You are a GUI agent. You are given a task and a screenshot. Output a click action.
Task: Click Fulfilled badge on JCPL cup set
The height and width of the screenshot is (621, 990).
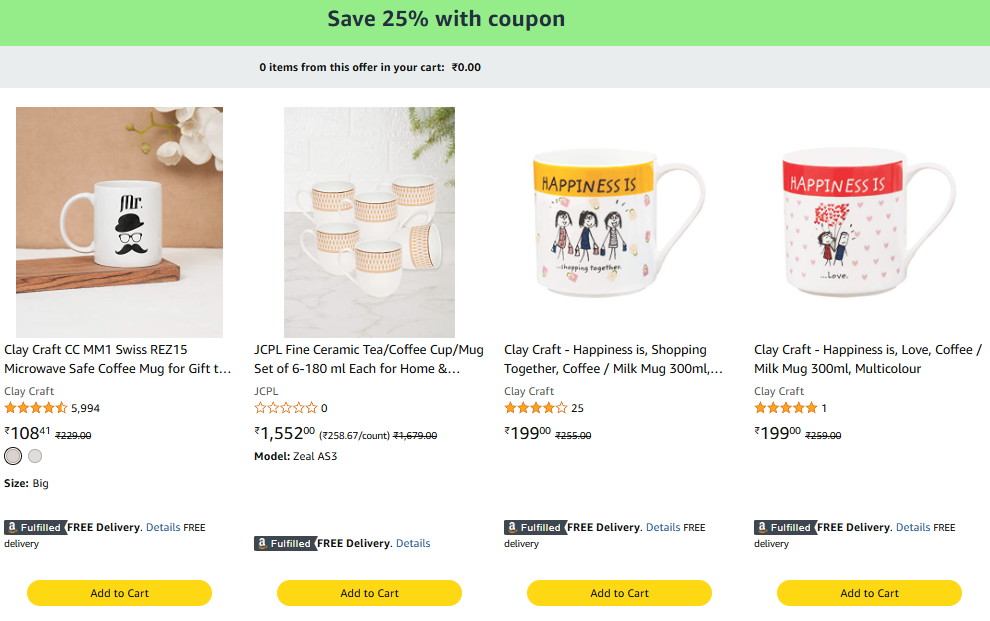pos(284,543)
